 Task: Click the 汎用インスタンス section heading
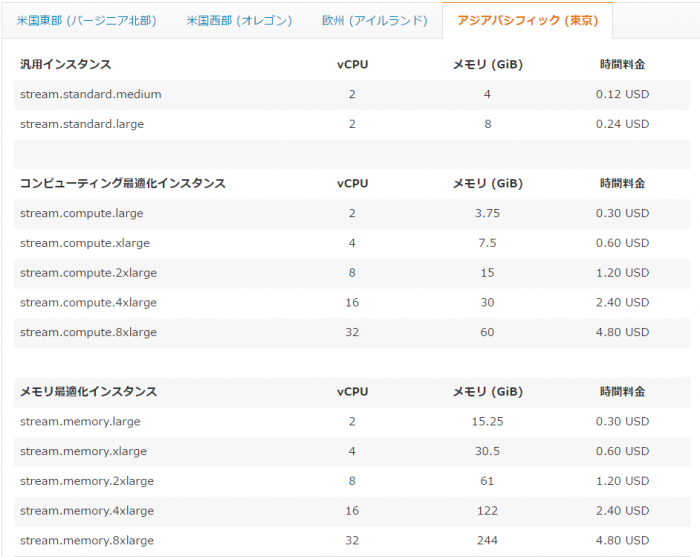point(66,64)
